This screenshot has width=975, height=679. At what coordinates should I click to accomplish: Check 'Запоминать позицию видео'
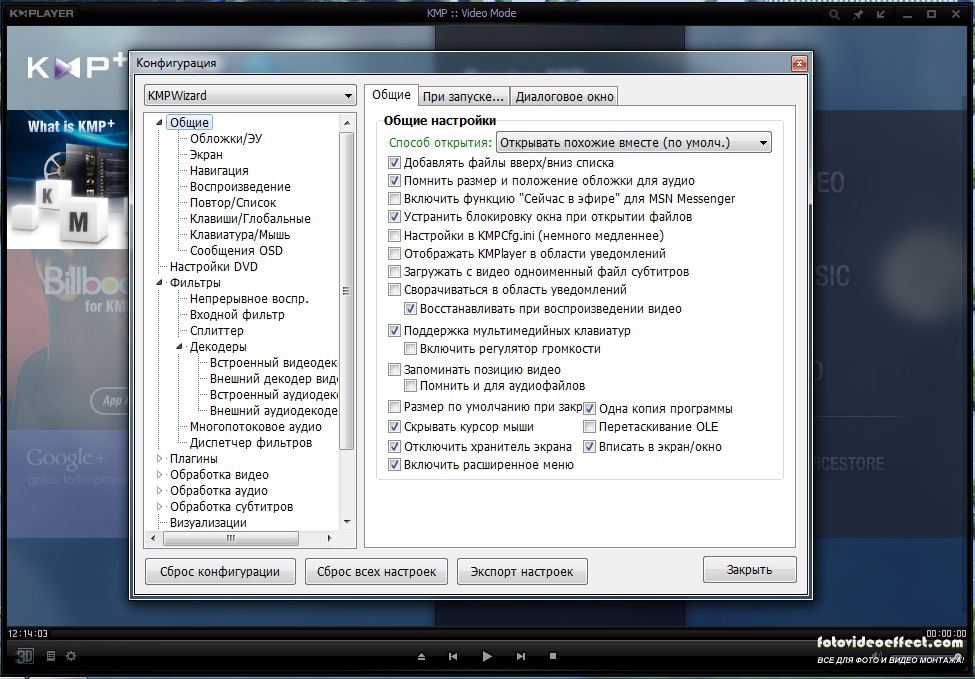pos(394,370)
